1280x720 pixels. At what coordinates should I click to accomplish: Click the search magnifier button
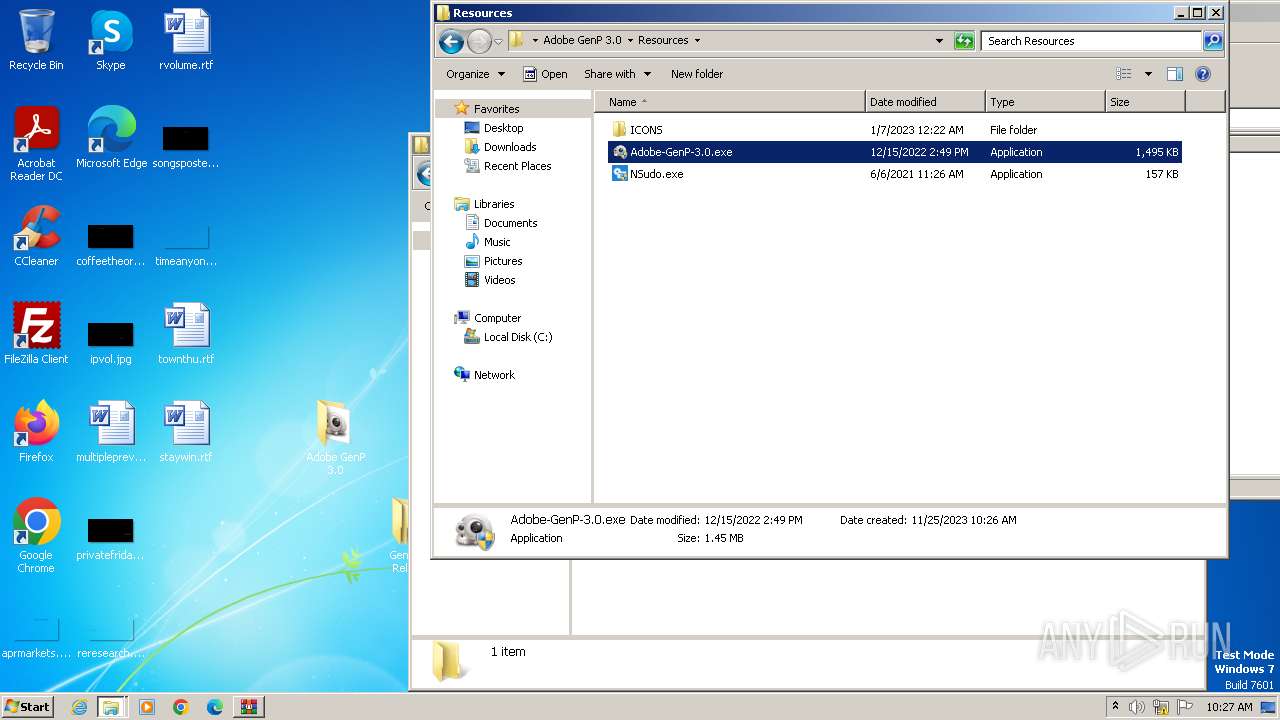[x=1213, y=41]
